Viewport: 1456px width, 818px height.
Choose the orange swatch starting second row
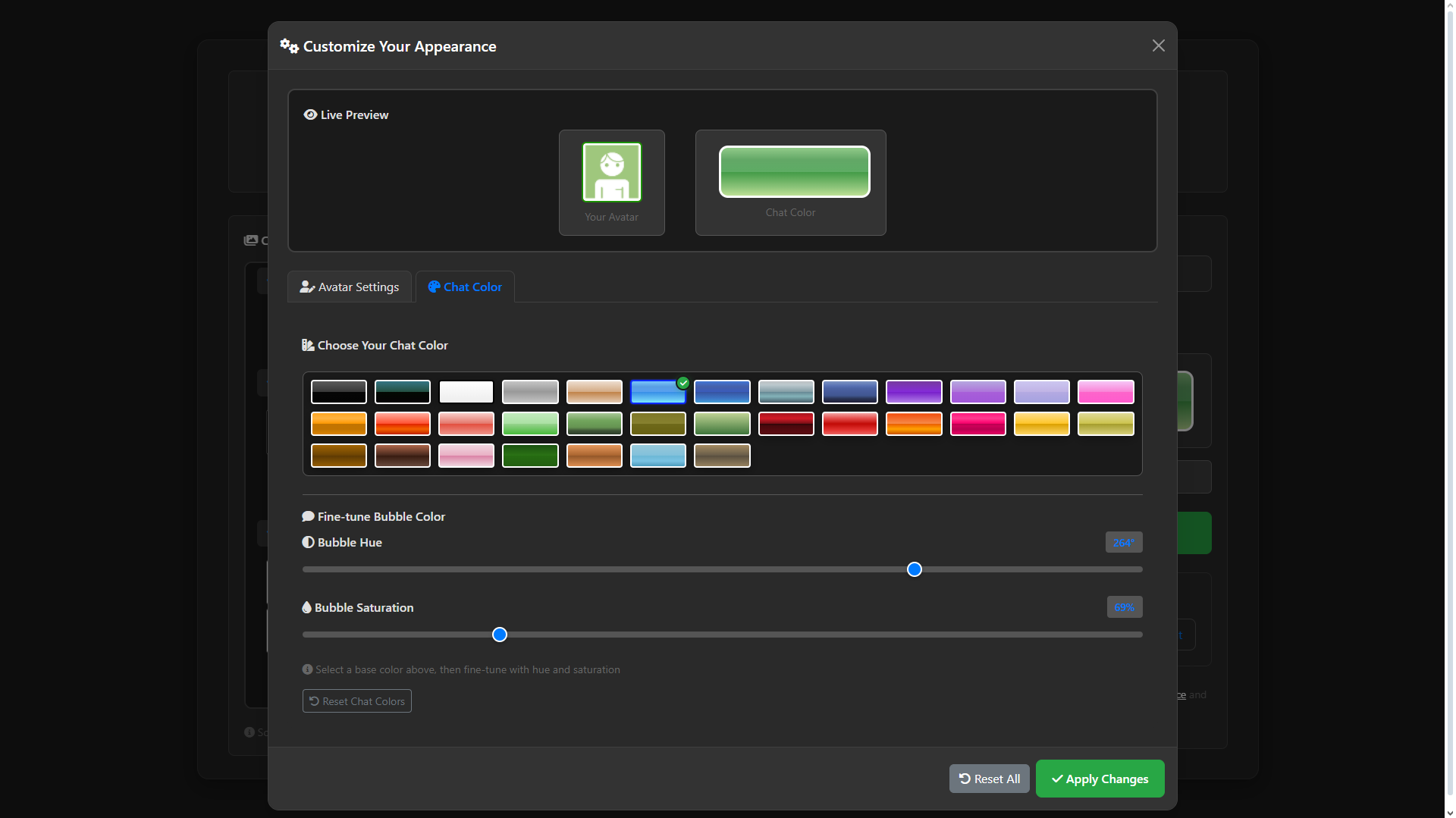click(338, 424)
